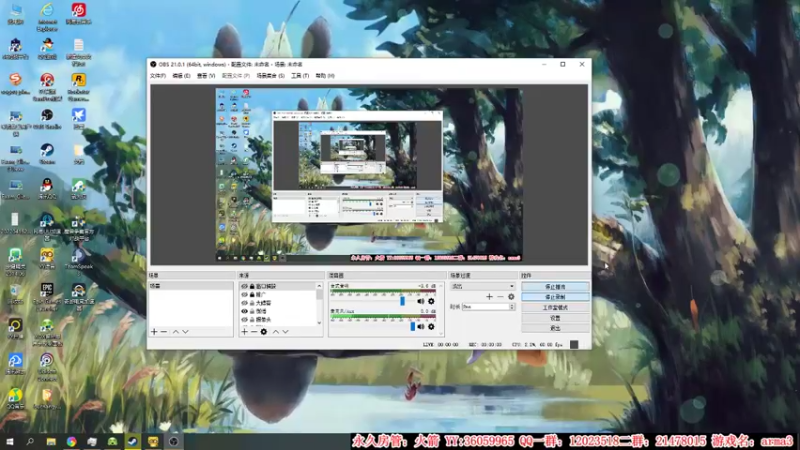The image size is (800, 450).
Task: Open the 编辑(E) menu
Action: 181,76
